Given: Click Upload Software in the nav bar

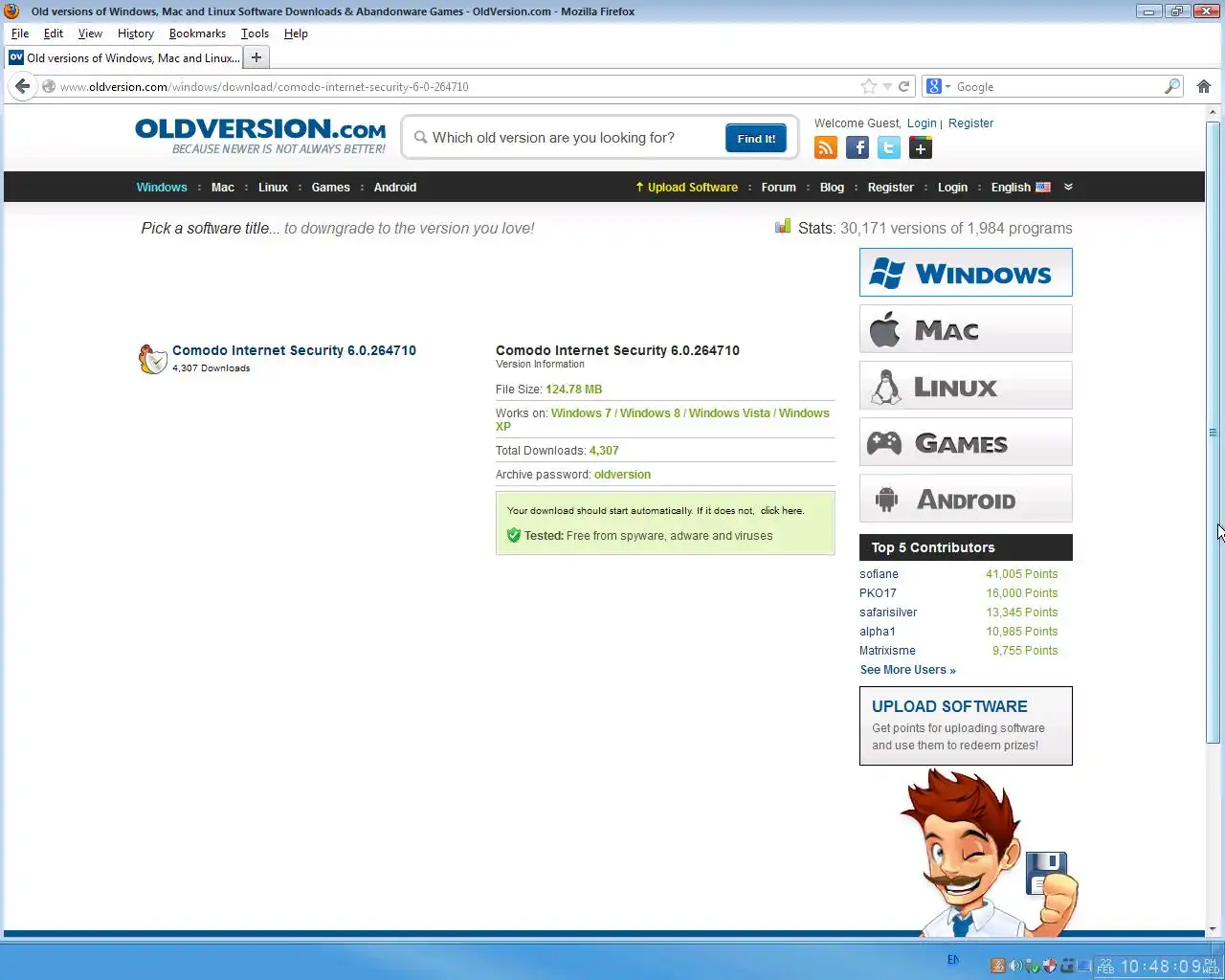Looking at the screenshot, I should click(687, 188).
